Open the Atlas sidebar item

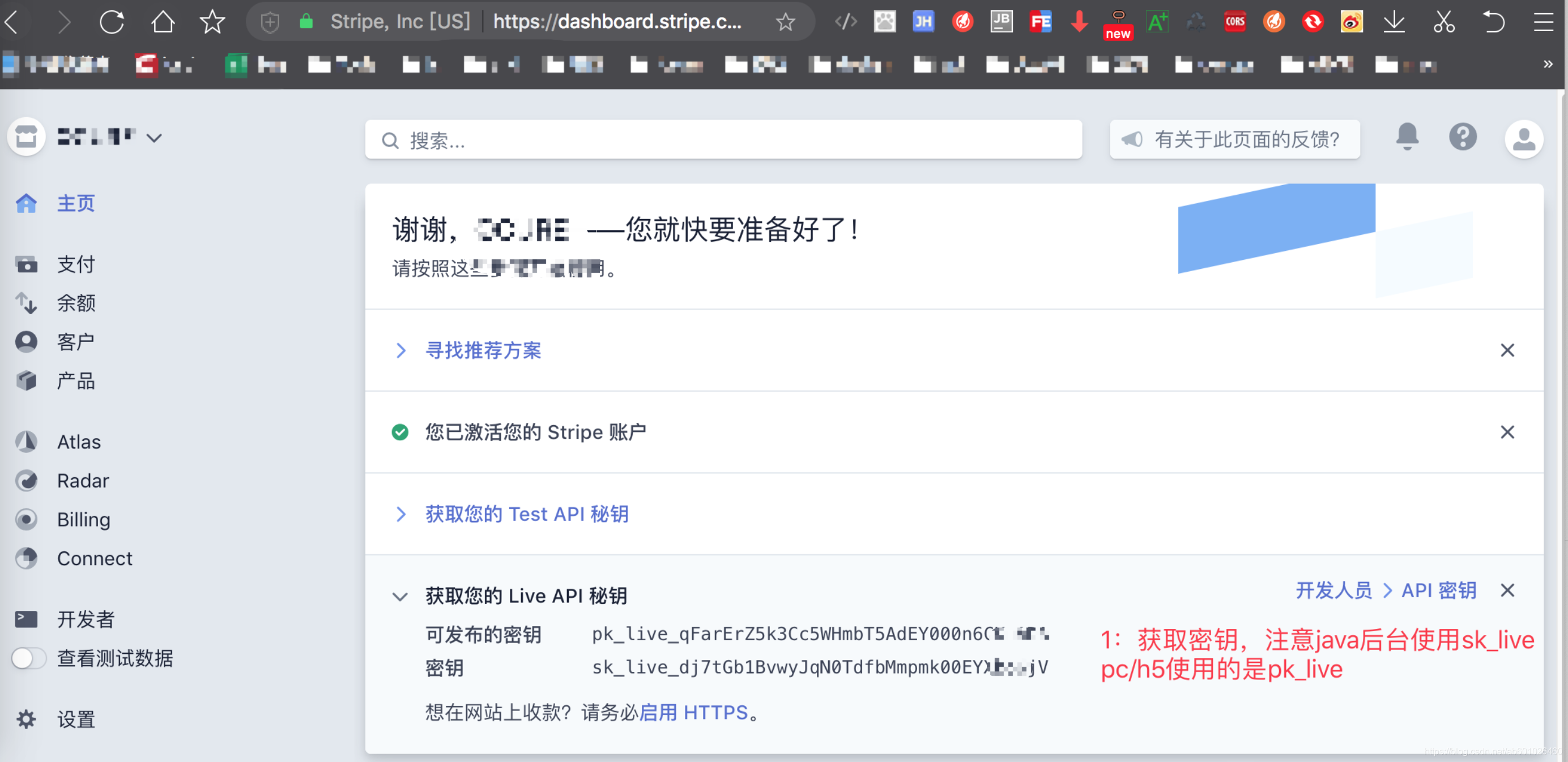point(79,442)
